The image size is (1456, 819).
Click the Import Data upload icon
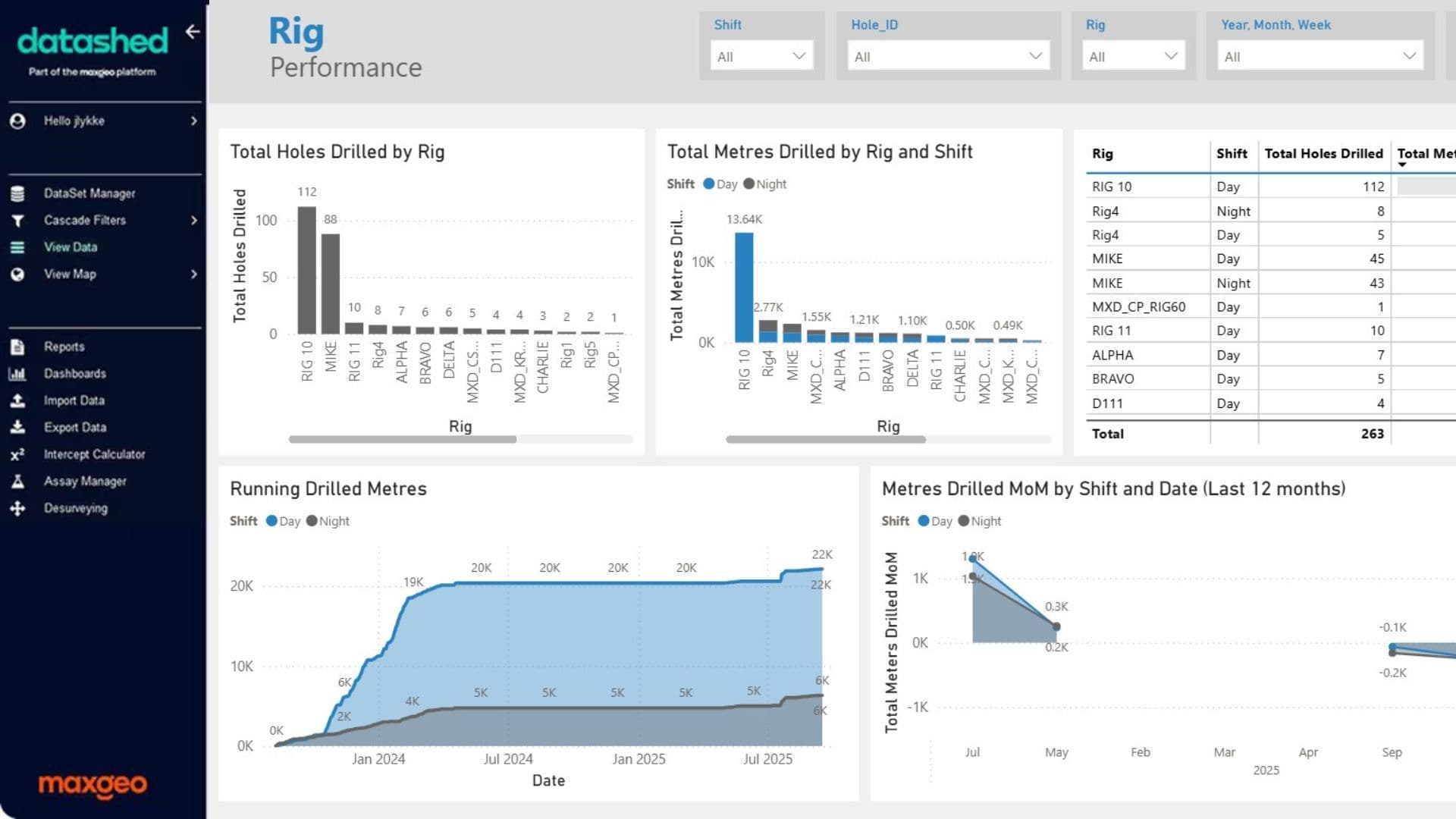[x=17, y=400]
